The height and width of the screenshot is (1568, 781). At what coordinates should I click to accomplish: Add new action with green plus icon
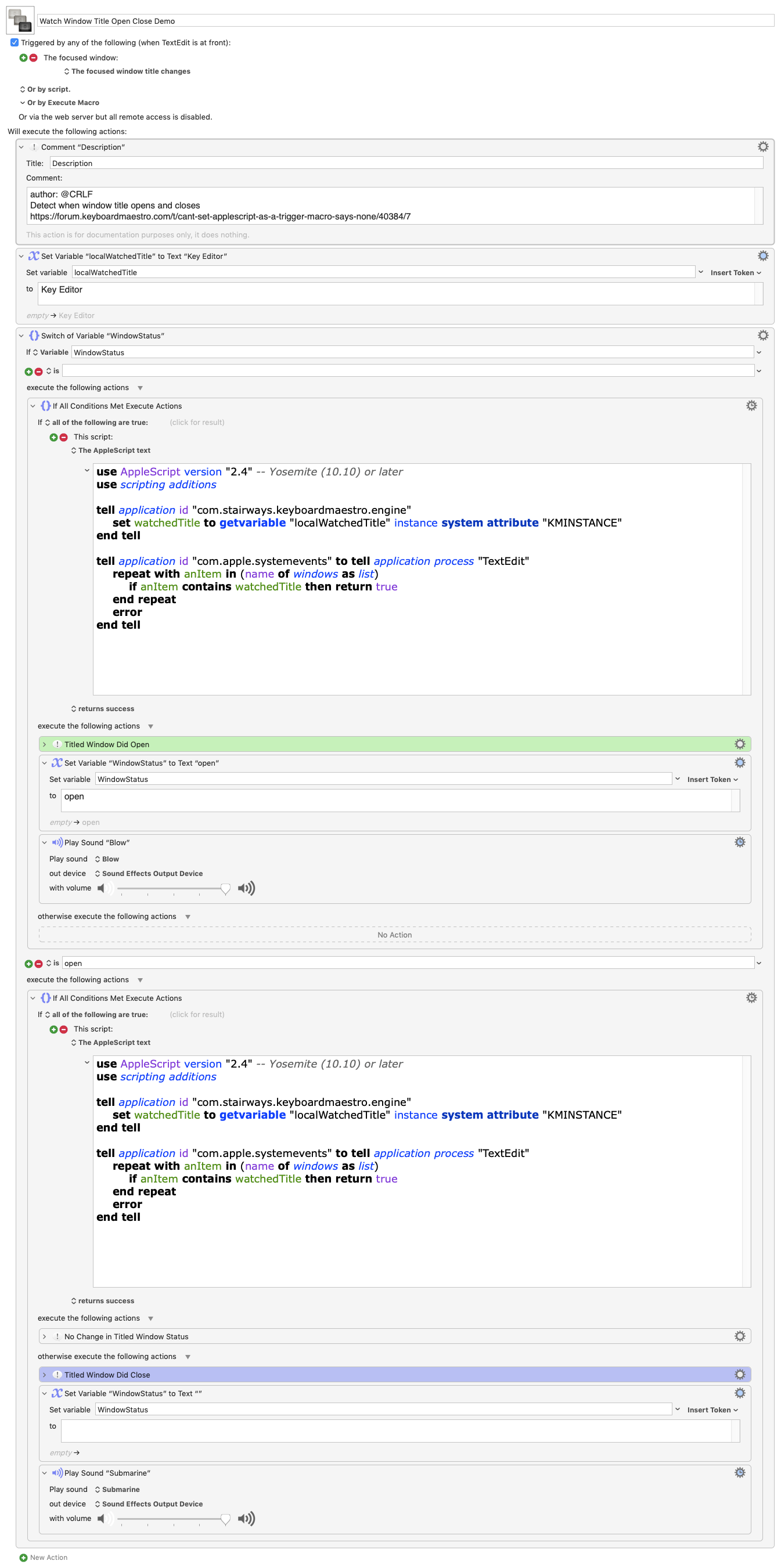(23, 1557)
